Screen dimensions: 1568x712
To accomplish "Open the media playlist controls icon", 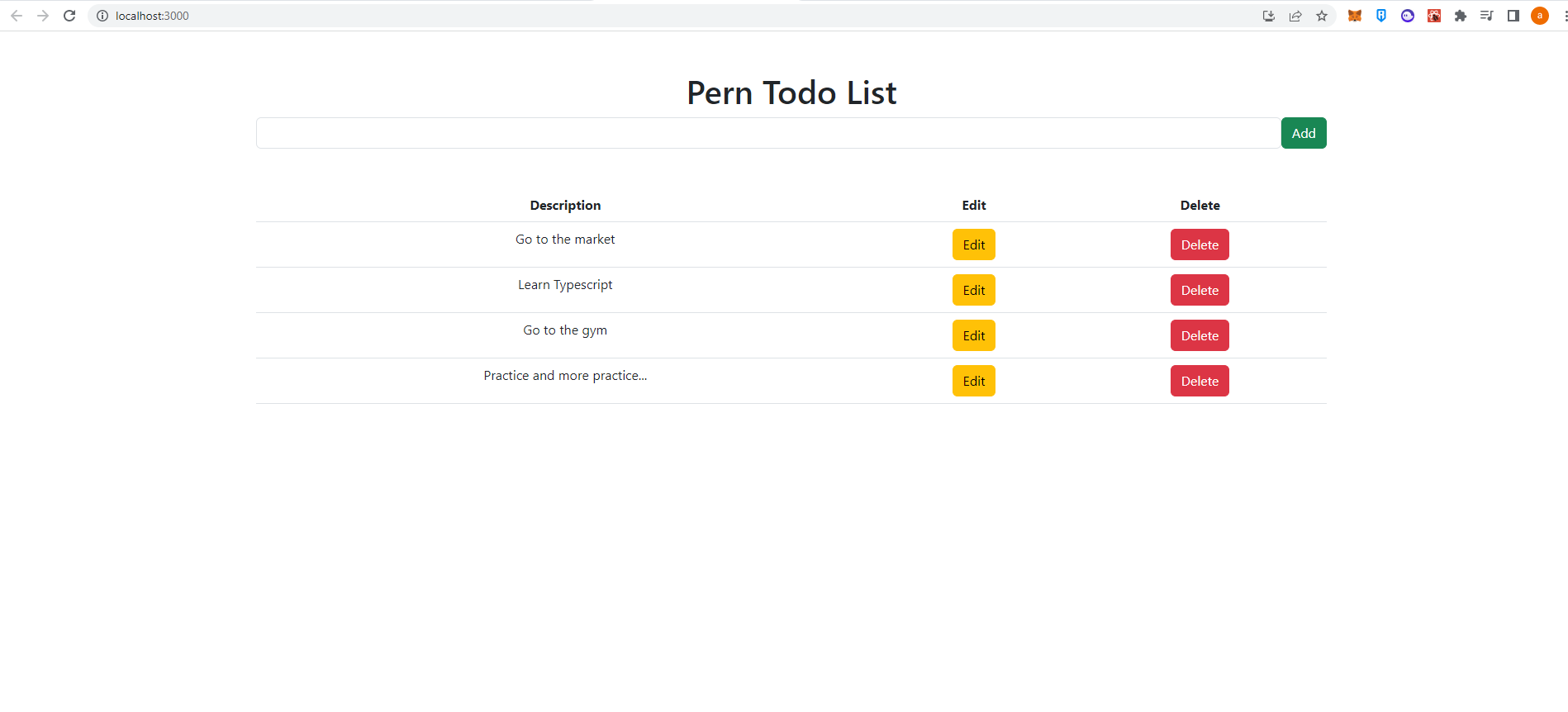I will [x=1487, y=16].
